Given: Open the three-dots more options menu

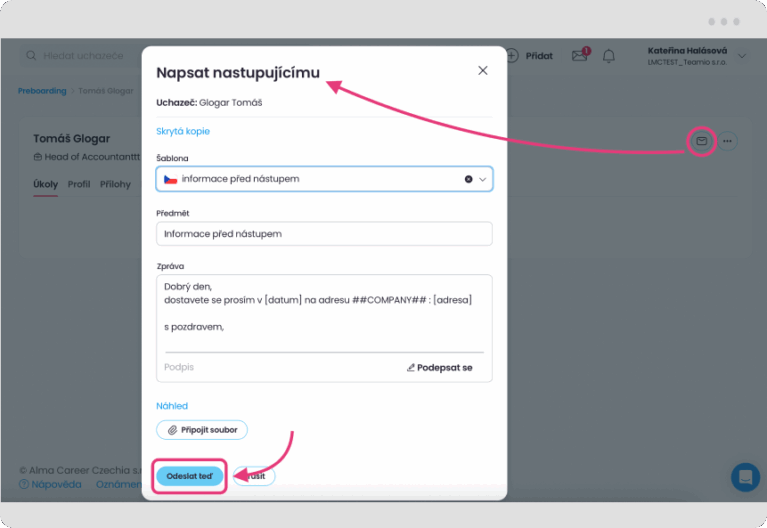Looking at the screenshot, I should tap(728, 141).
